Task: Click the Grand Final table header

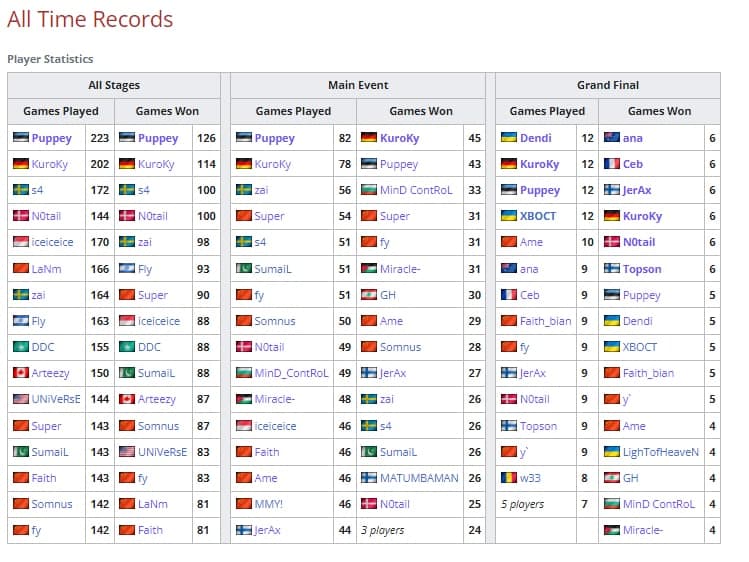Action: 607,85
